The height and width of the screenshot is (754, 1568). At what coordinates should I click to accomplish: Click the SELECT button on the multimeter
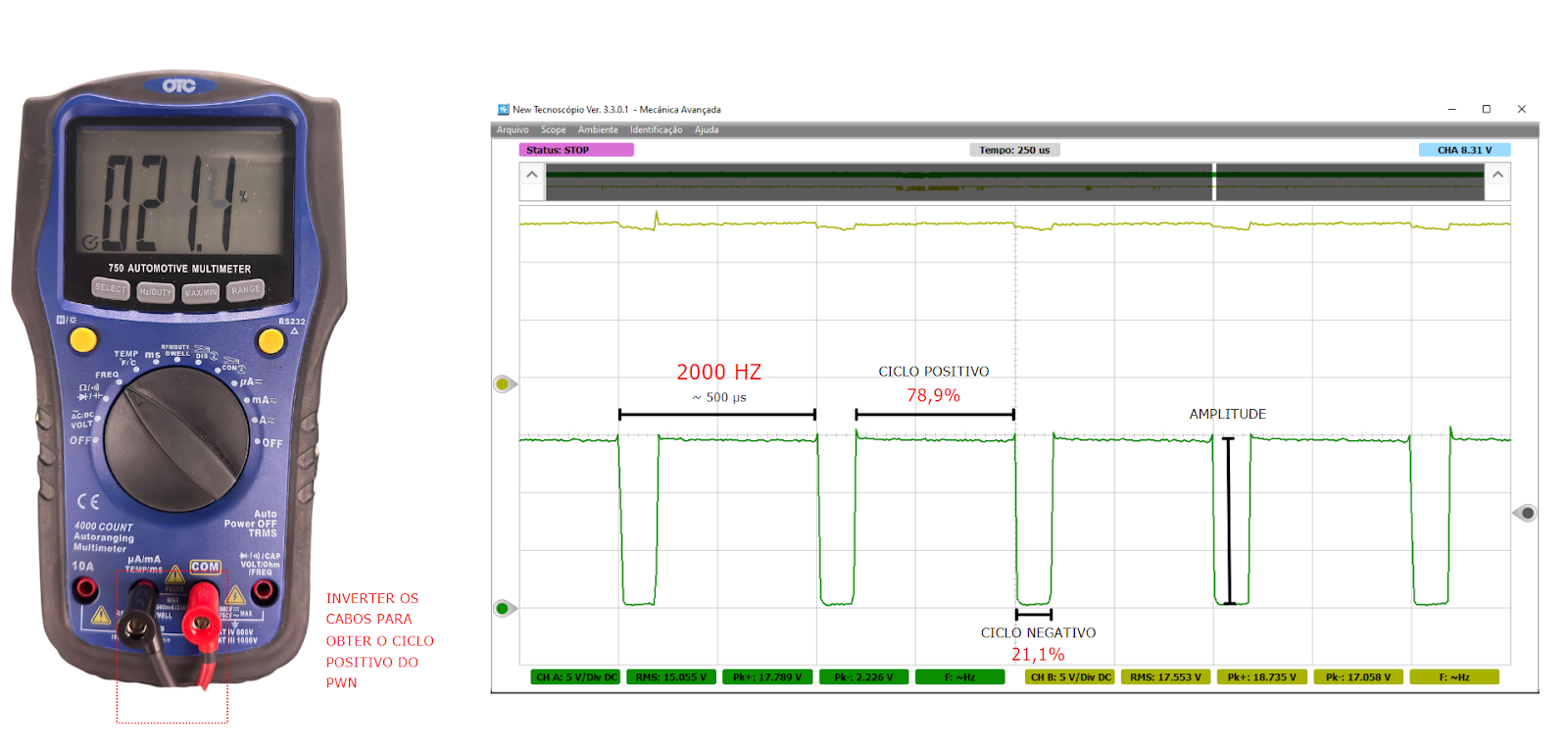111,288
